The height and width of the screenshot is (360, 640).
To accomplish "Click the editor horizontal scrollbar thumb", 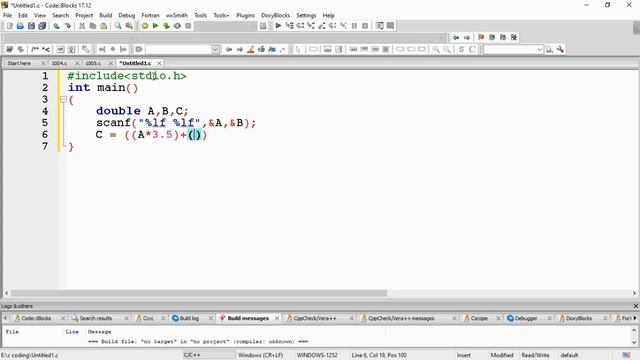I will click(198, 293).
